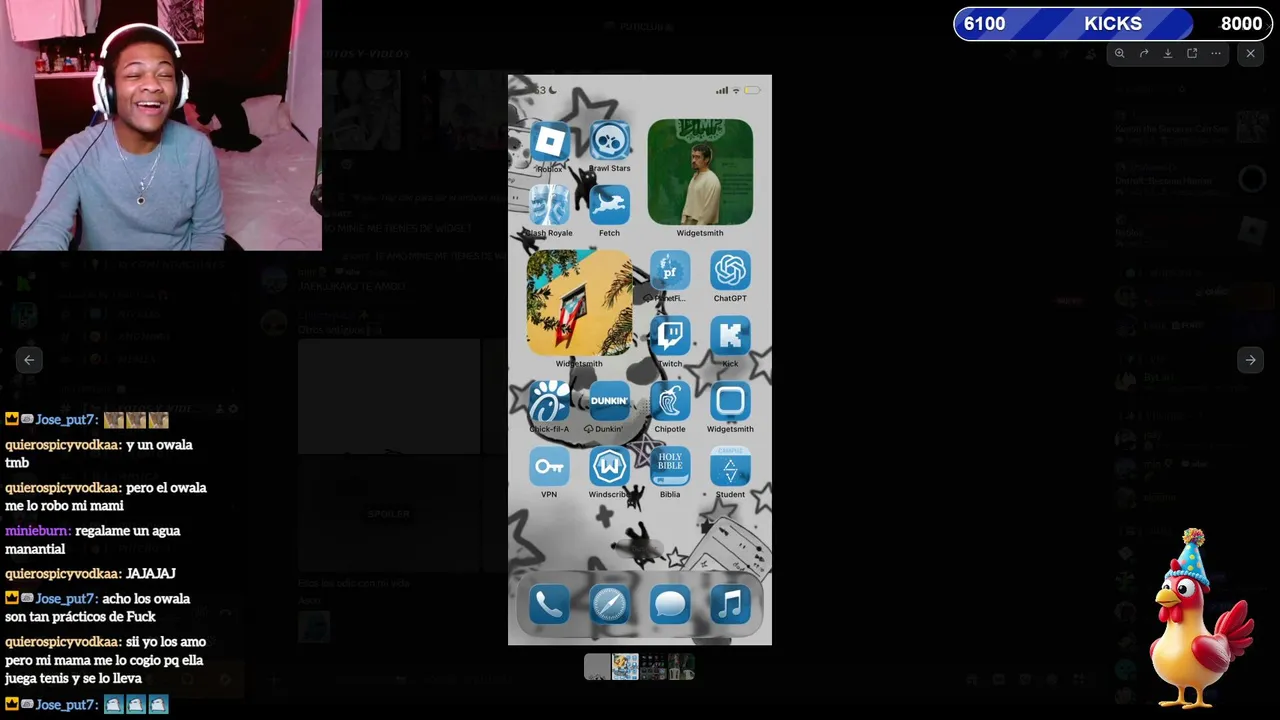Open the Phone app in the dock
The image size is (1280, 720).
549,605
